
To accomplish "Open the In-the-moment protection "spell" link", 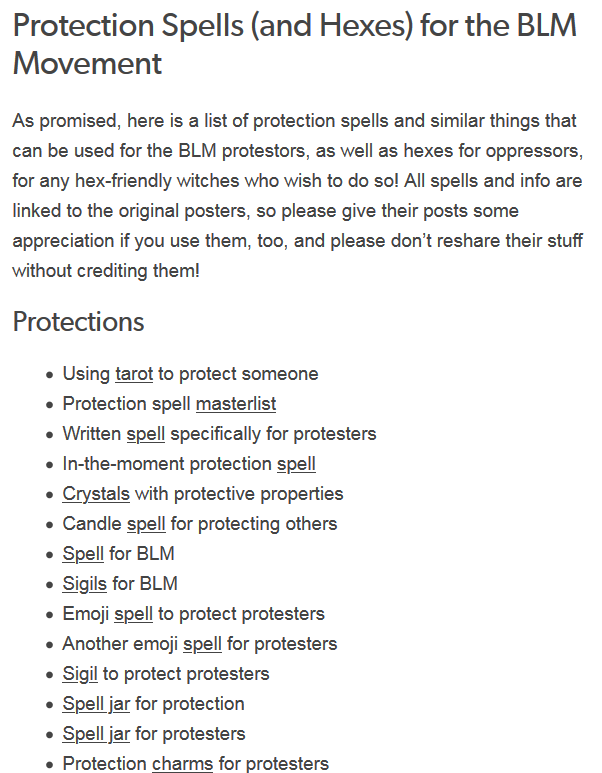I will coord(296,464).
